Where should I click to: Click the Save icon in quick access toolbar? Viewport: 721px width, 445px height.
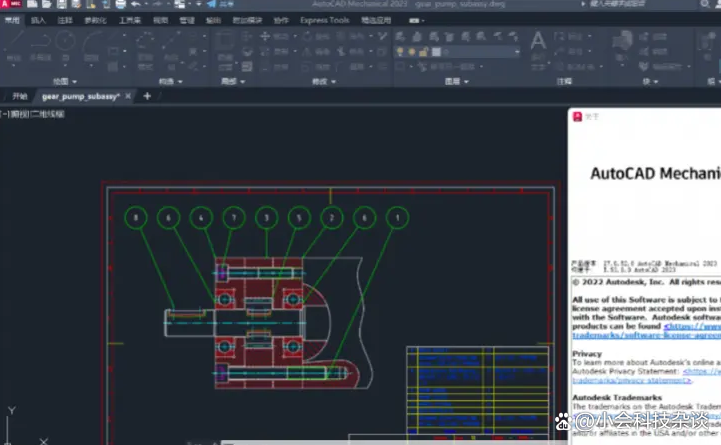pos(62,4)
